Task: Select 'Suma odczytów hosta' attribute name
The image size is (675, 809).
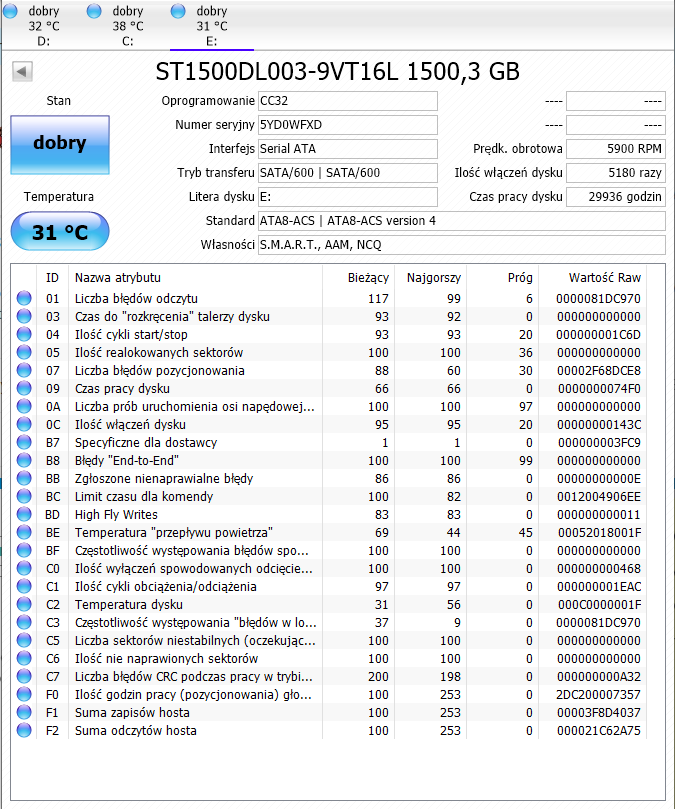Action: click(x=136, y=731)
